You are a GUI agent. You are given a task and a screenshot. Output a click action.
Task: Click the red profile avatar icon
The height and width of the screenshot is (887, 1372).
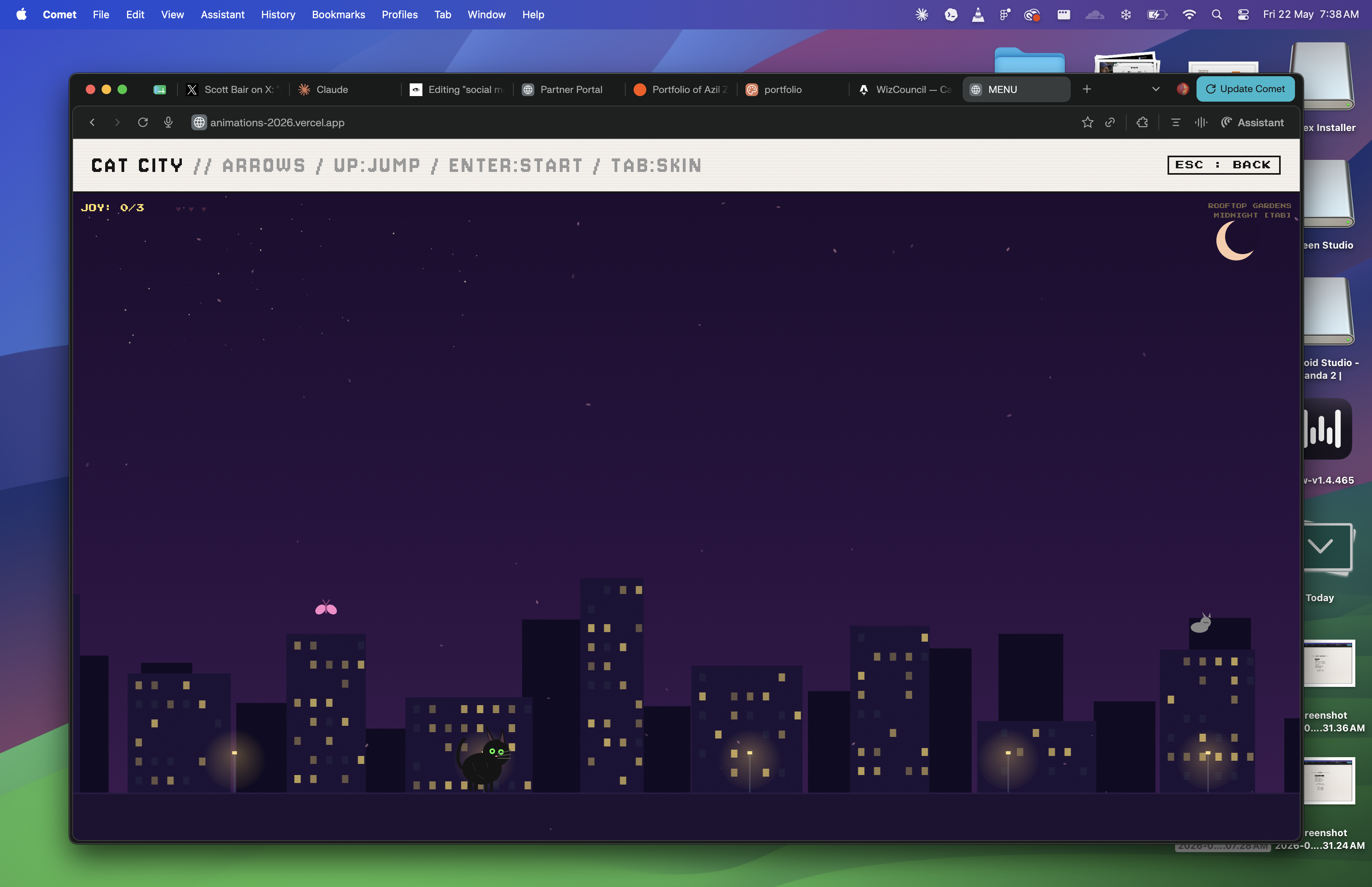1183,89
